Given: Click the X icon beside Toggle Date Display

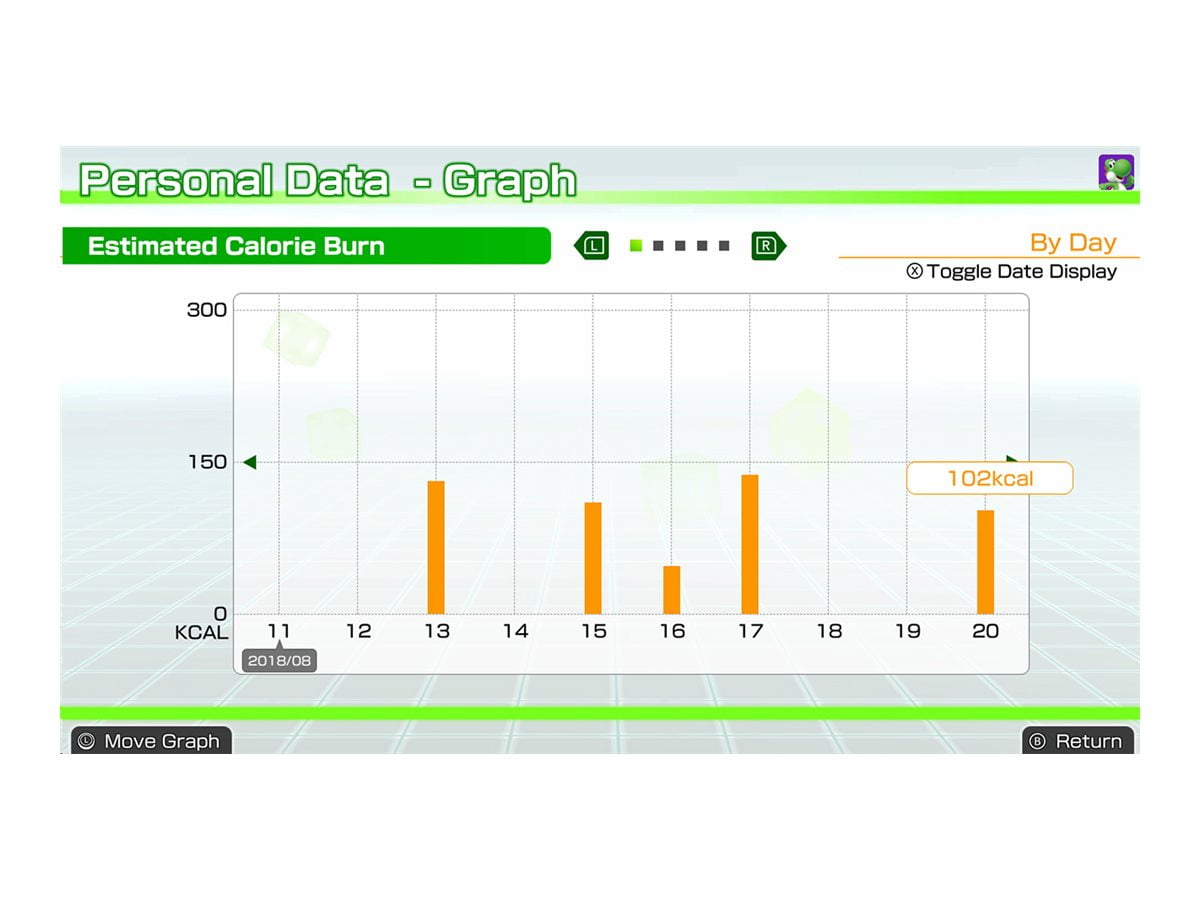Looking at the screenshot, I should (x=914, y=272).
